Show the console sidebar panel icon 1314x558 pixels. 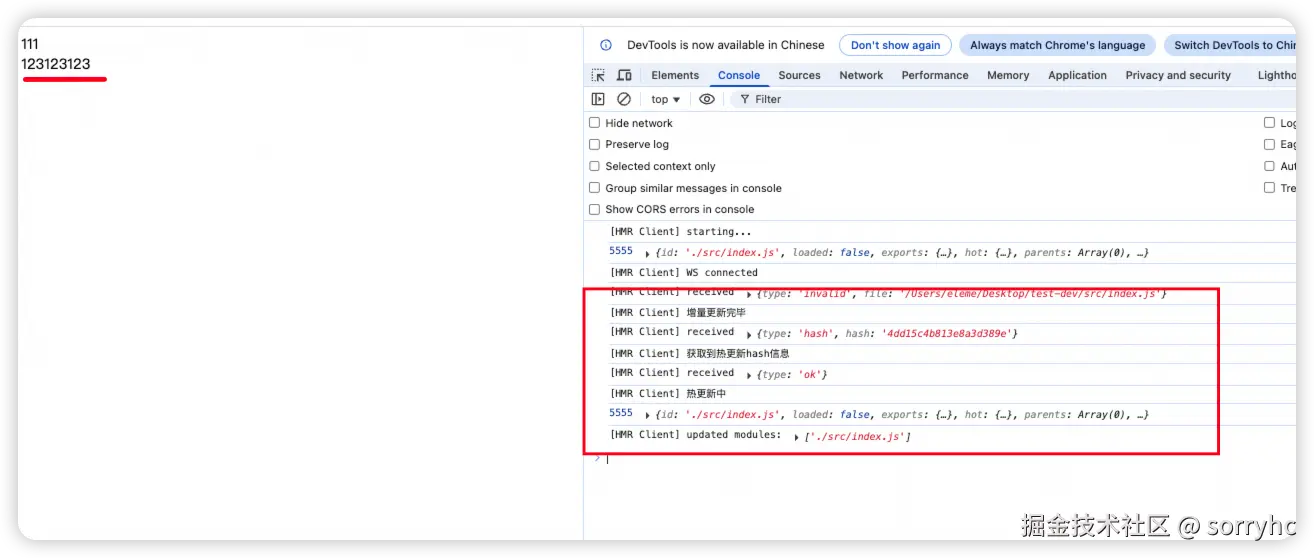[598, 99]
